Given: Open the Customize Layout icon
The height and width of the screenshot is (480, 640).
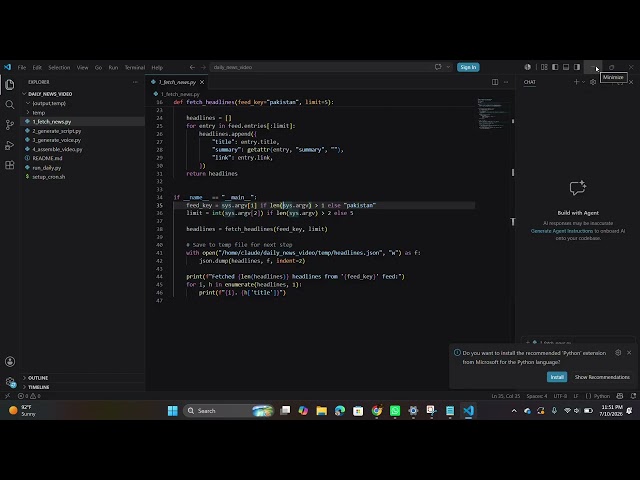Looking at the screenshot, I should click(544, 67).
